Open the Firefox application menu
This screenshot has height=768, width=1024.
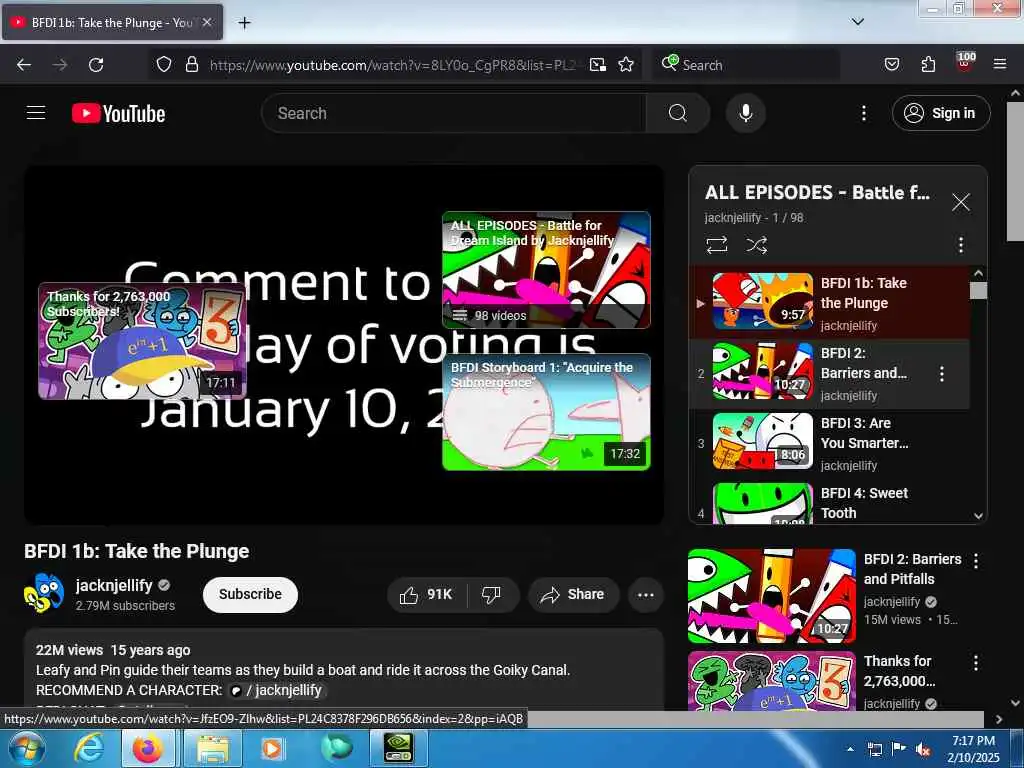click(999, 65)
